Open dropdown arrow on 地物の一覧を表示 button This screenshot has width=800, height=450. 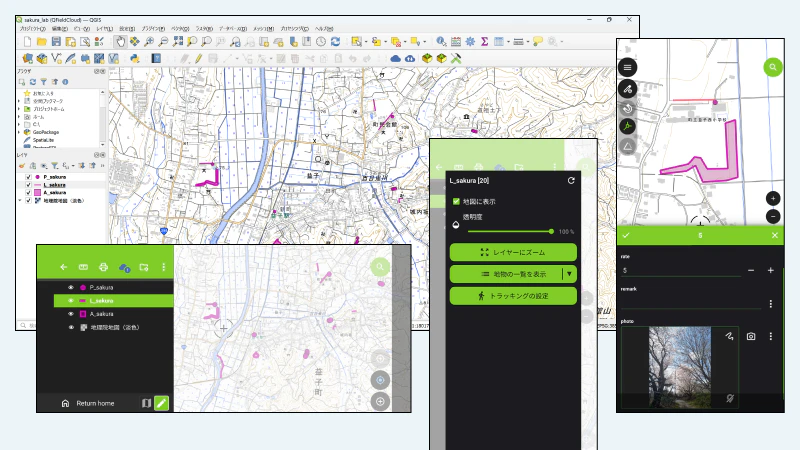569,274
